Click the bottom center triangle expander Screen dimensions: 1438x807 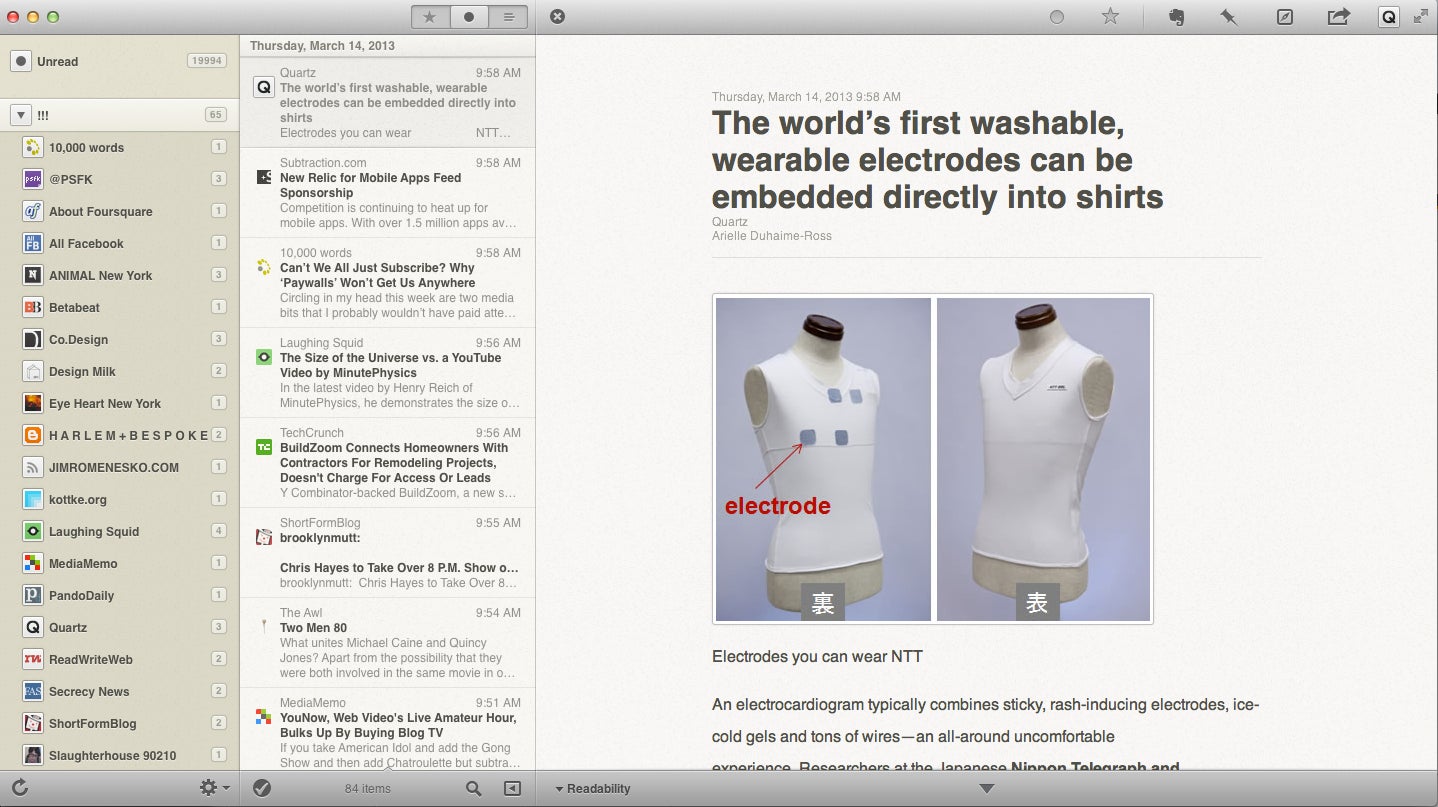(x=987, y=788)
